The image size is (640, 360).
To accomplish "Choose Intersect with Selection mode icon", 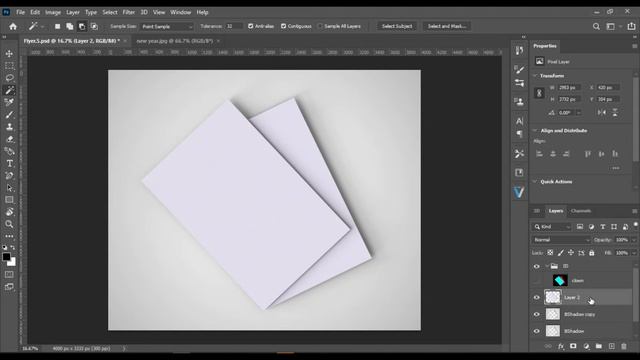I will [94, 27].
